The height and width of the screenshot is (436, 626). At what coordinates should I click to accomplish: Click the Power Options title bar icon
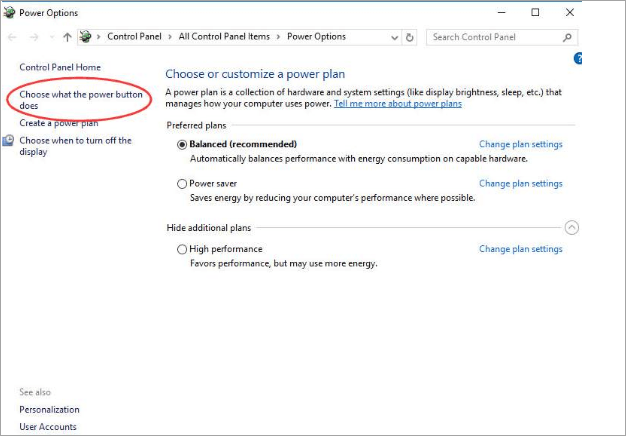(10, 13)
